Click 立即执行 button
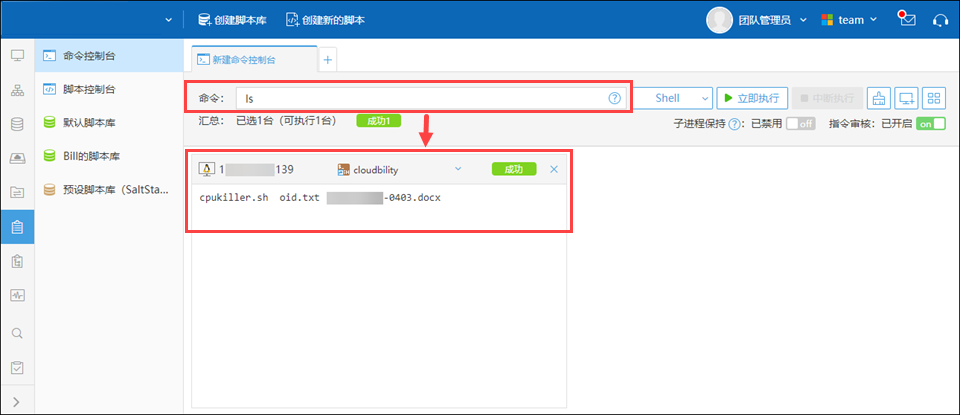Screen dimensions: 960x415 (x=752, y=98)
